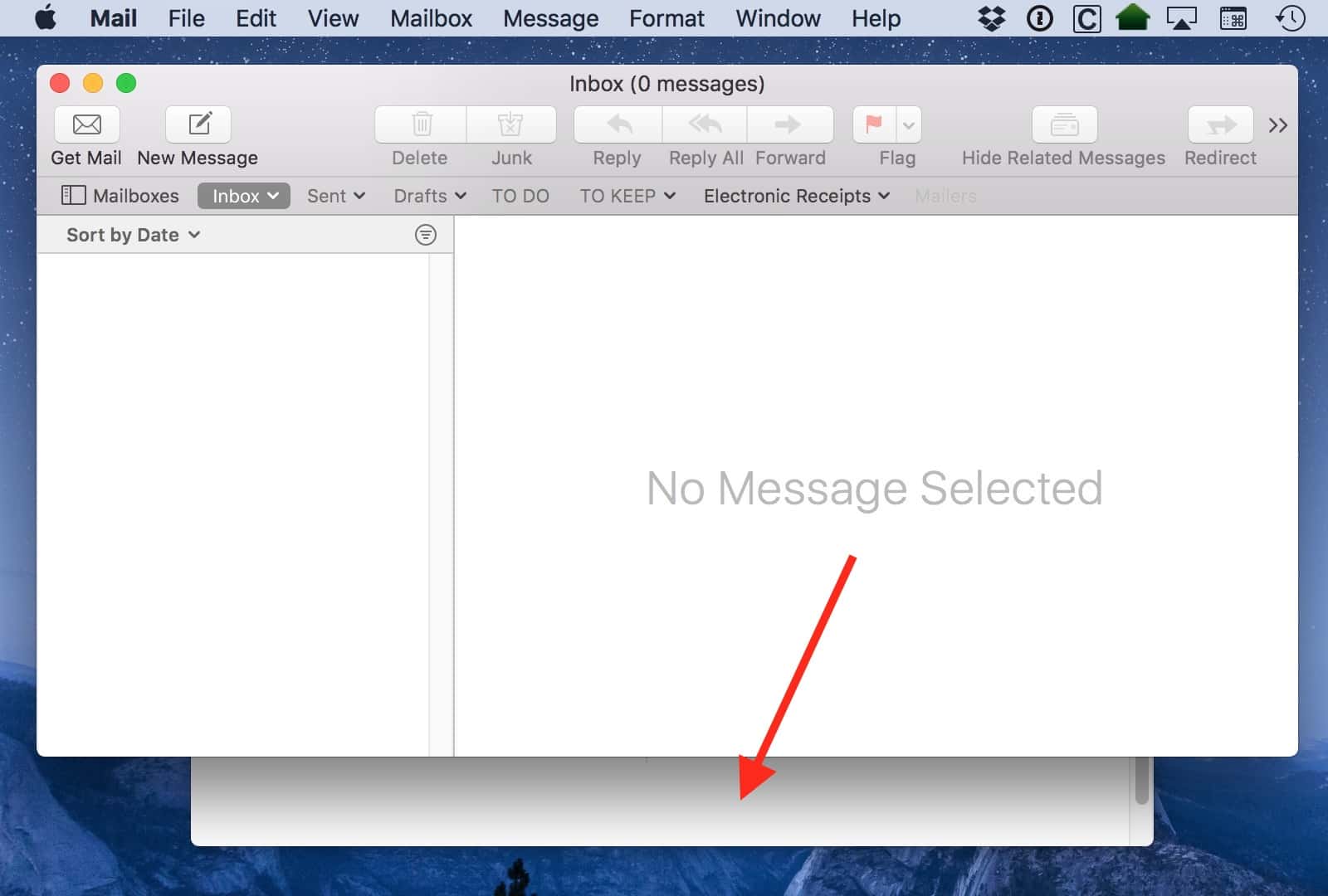Image resolution: width=1328 pixels, height=896 pixels.
Task: Compose with the New Message icon
Action: coord(198,125)
